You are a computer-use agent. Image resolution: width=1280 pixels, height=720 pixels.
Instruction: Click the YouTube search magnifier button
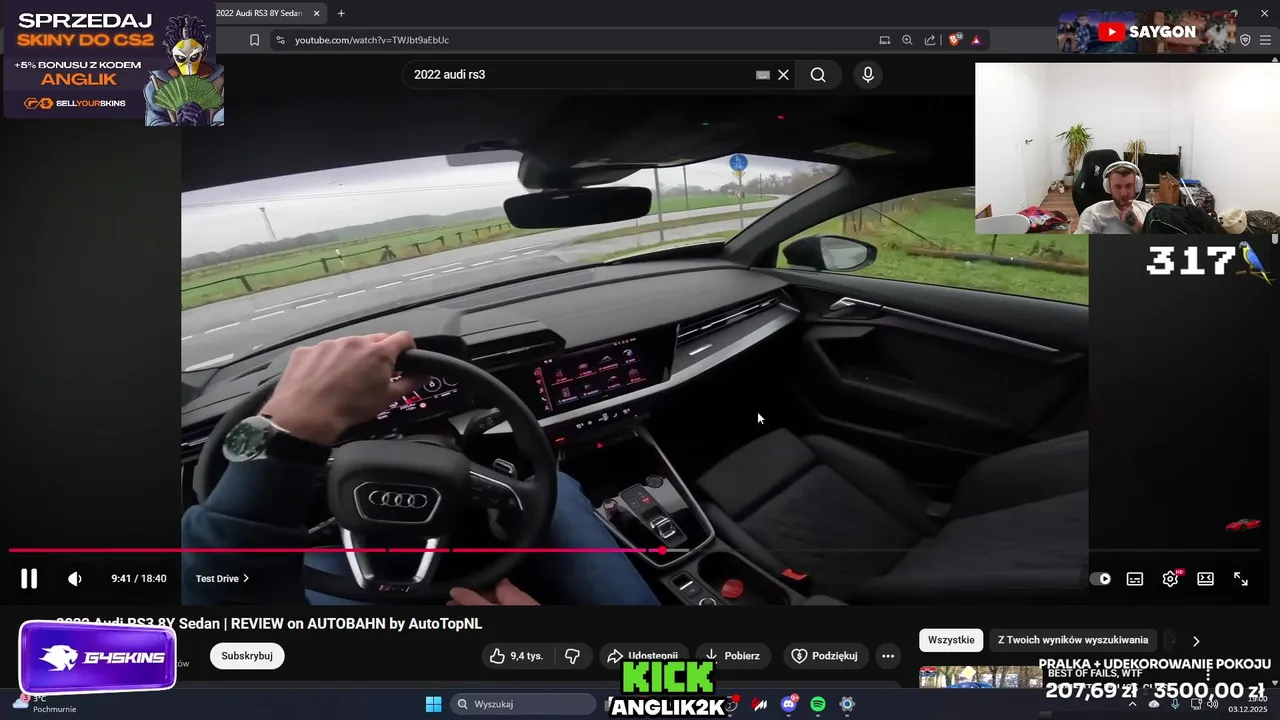[x=818, y=75]
